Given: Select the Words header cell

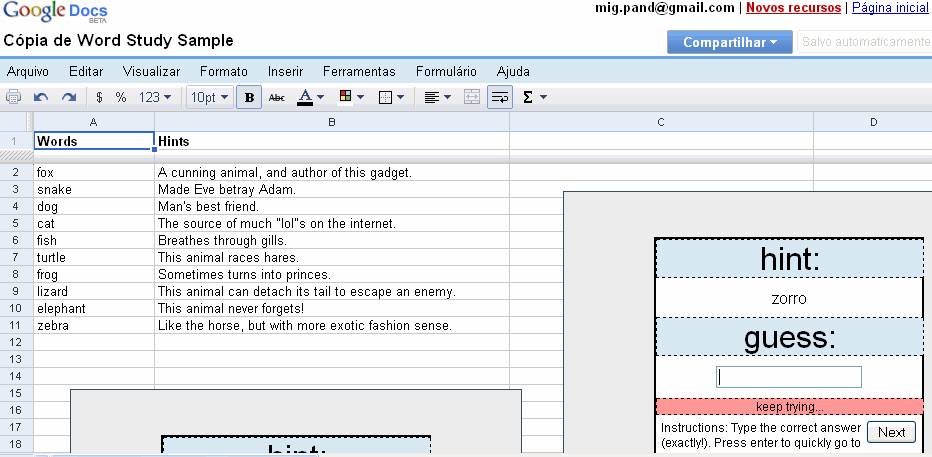Looking at the screenshot, I should point(94,141).
